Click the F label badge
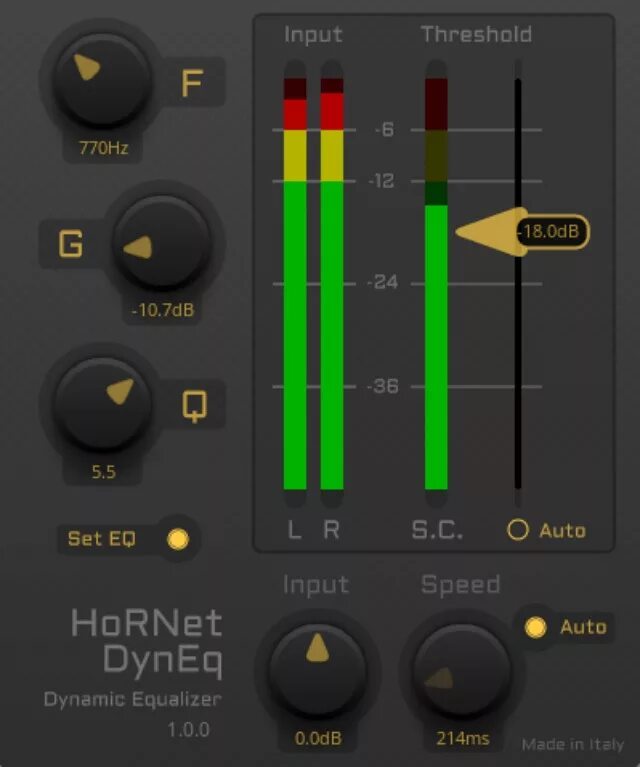 192,83
